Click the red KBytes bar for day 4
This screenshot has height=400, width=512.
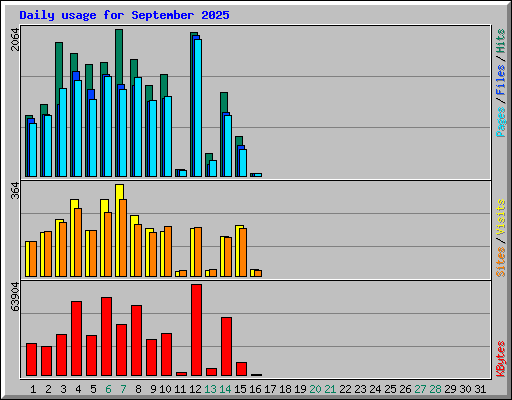(x=76, y=338)
